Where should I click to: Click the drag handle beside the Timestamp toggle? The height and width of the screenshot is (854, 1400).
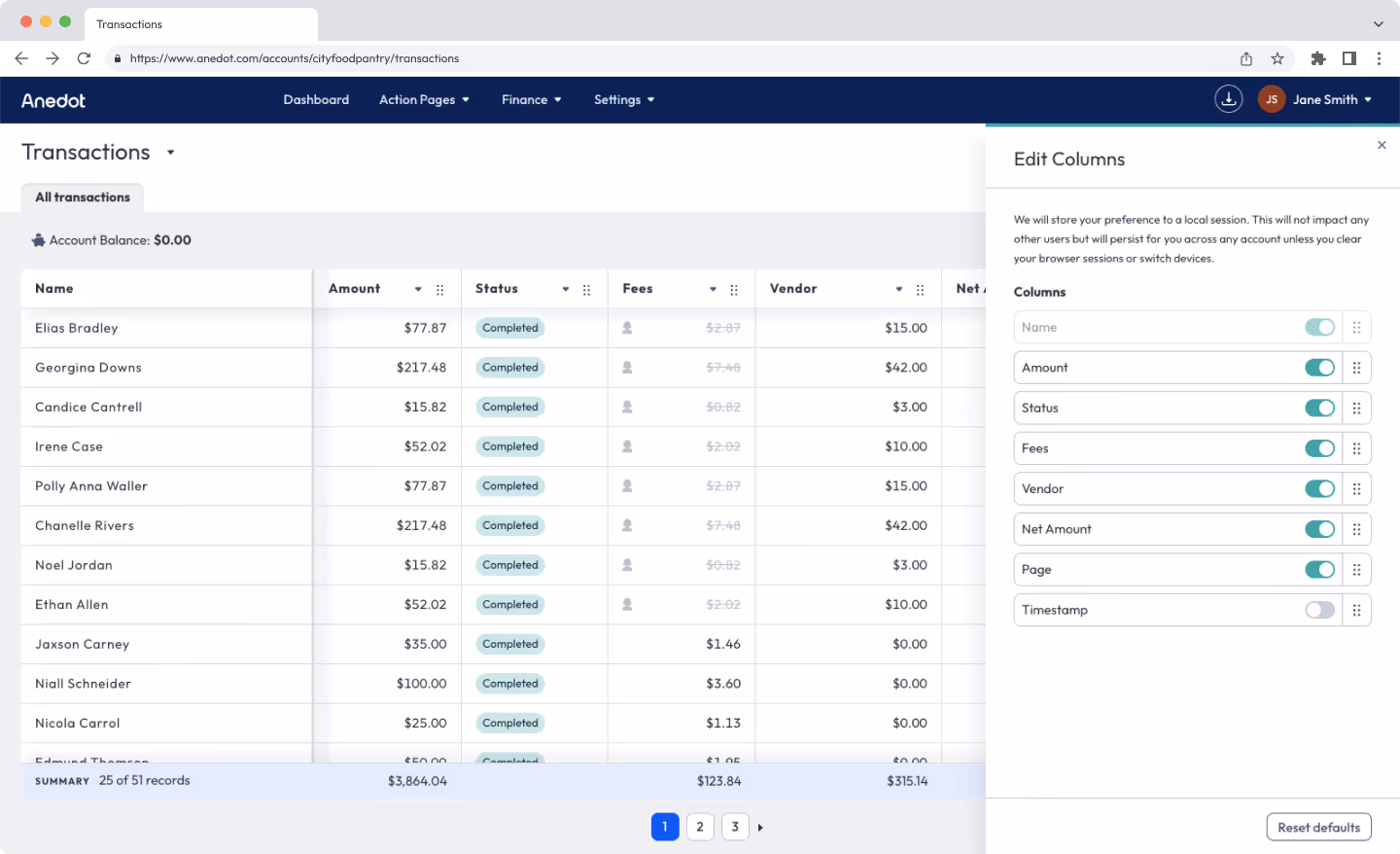[1356, 610]
